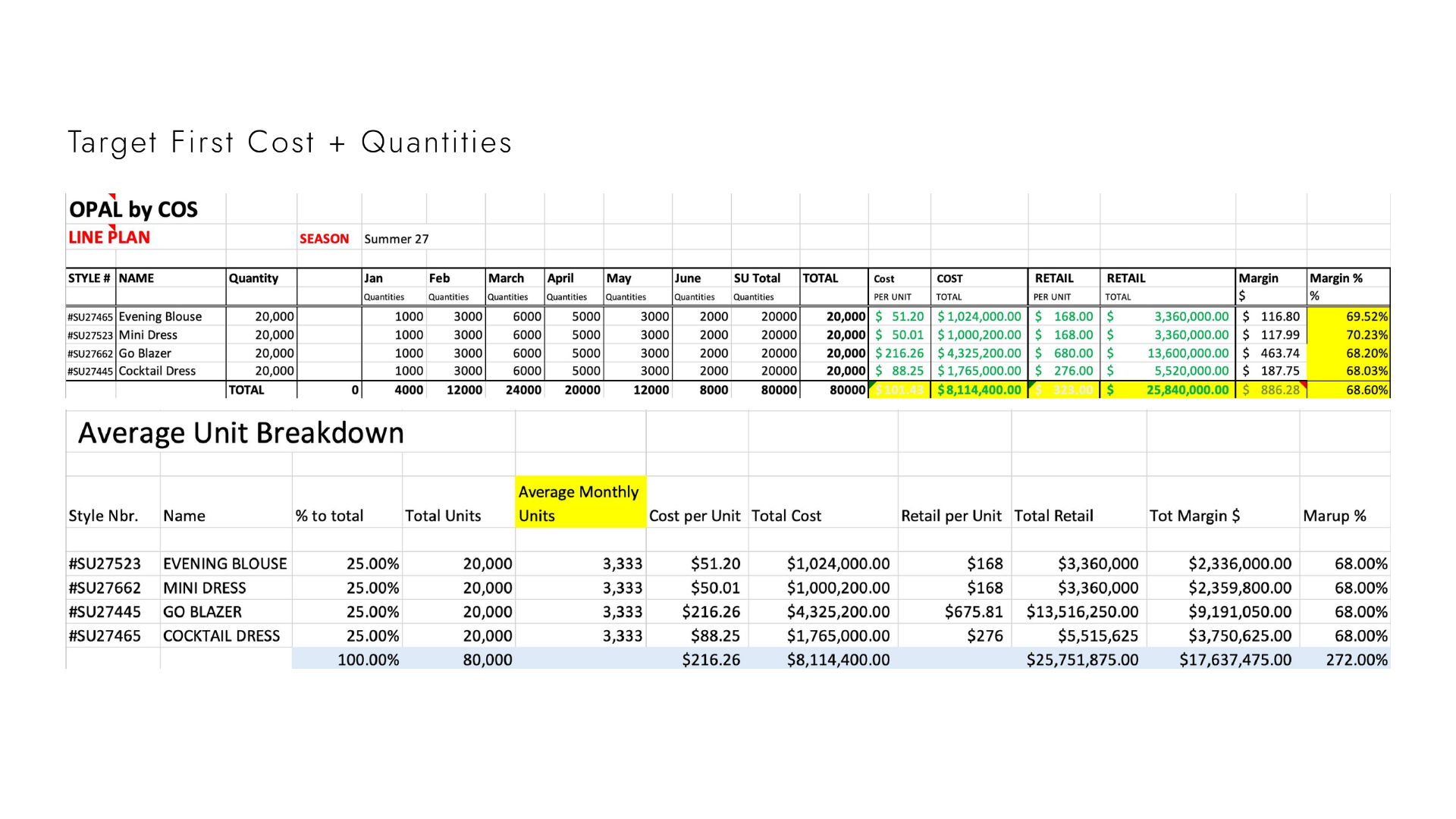
Task: Click the red comment marker on OPAL title
Action: coord(113,197)
